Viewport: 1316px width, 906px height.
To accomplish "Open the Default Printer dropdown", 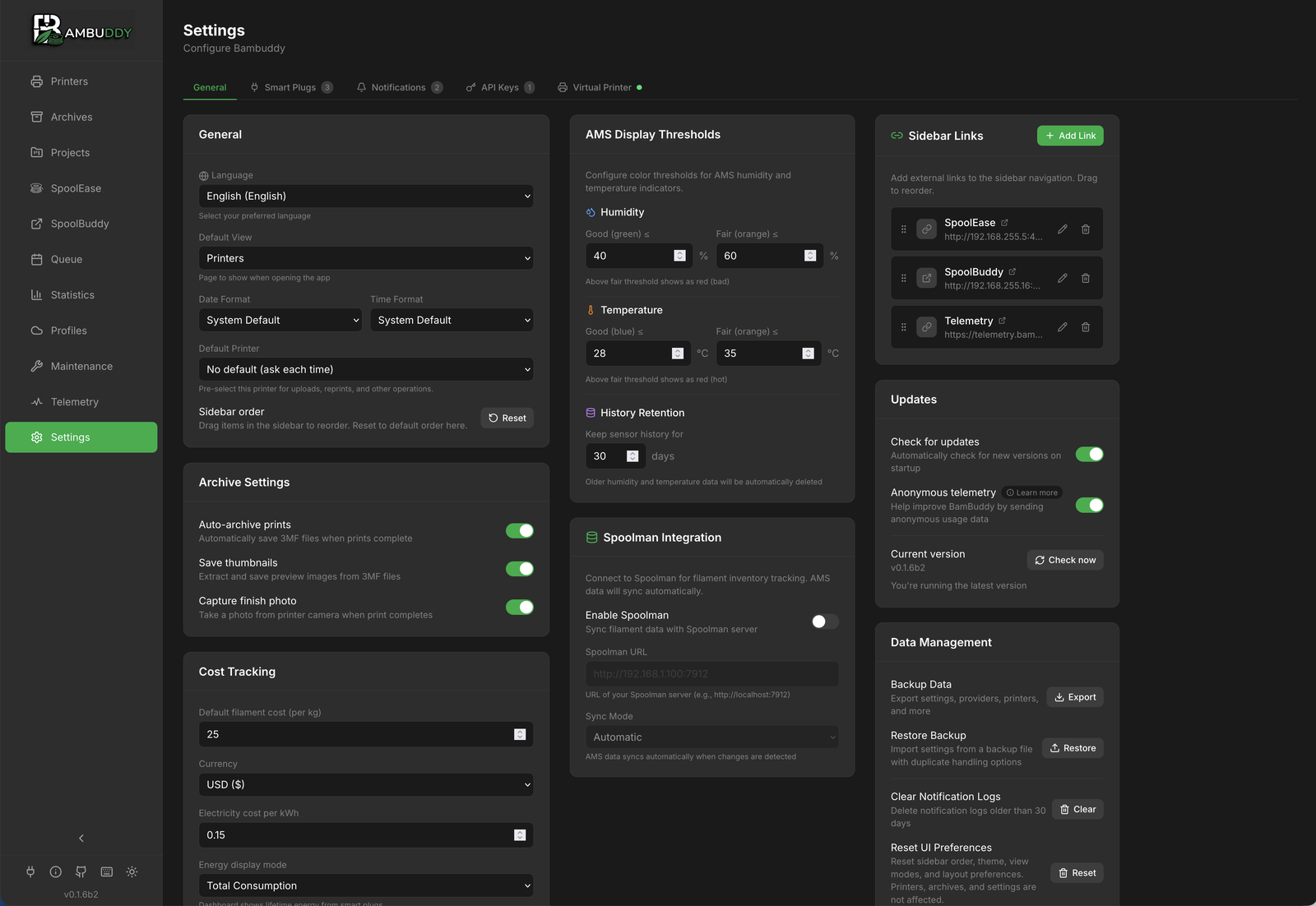I will click(366, 369).
